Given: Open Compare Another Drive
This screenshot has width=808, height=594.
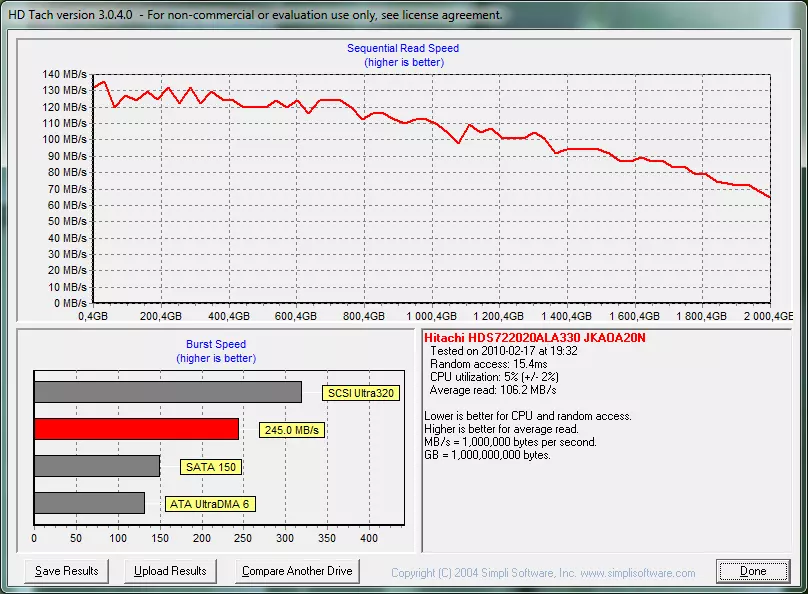Looking at the screenshot, I should pyautogui.click(x=297, y=571).
